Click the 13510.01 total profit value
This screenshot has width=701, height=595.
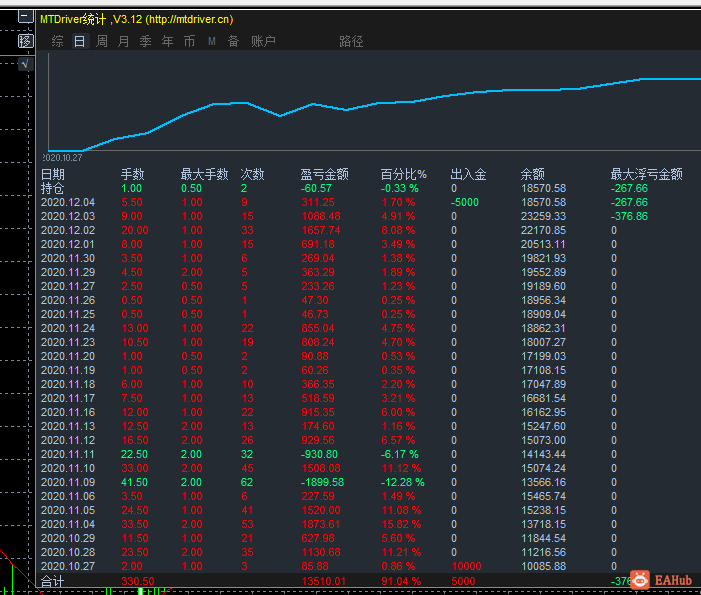tap(324, 581)
